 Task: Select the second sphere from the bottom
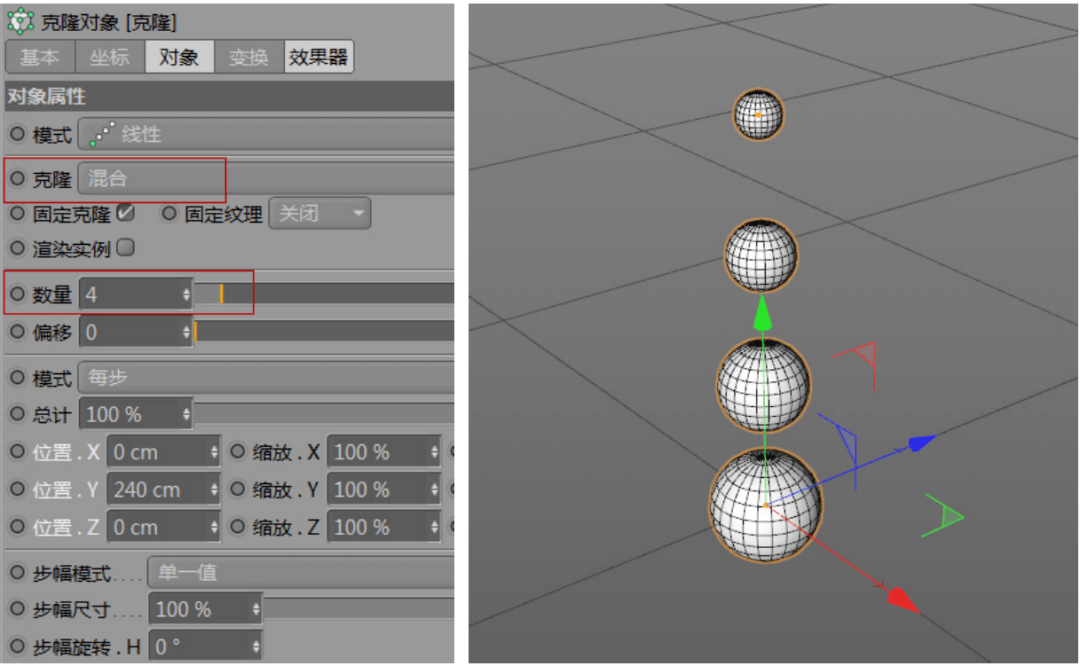pos(763,385)
